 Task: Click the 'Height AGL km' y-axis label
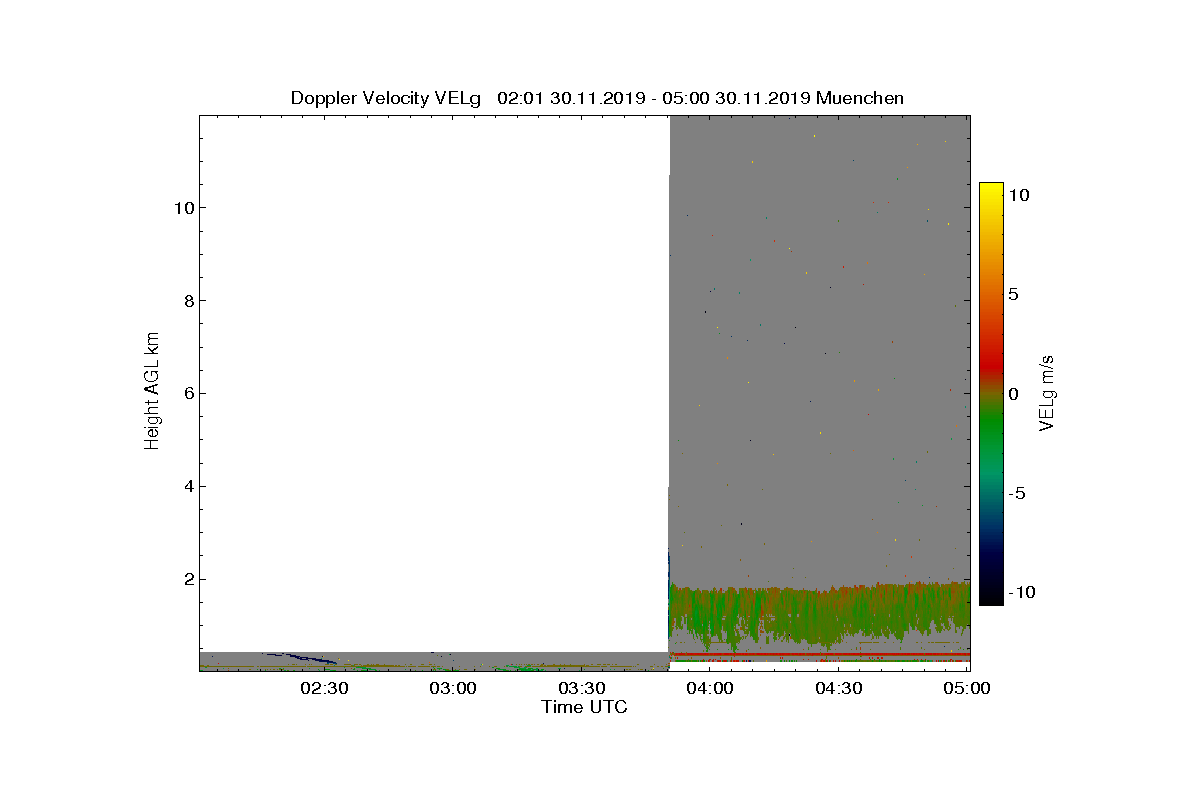(152, 392)
